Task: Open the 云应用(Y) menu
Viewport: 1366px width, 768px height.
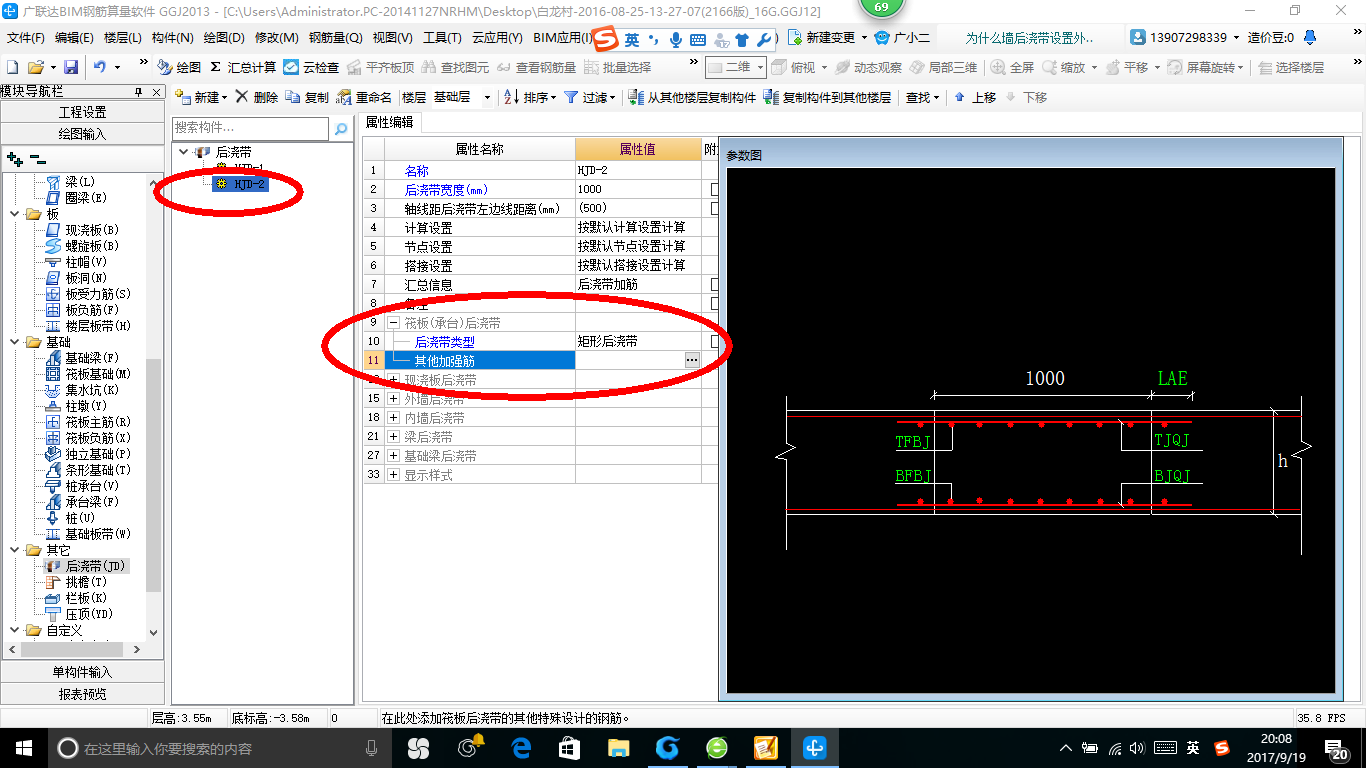Action: click(x=497, y=38)
